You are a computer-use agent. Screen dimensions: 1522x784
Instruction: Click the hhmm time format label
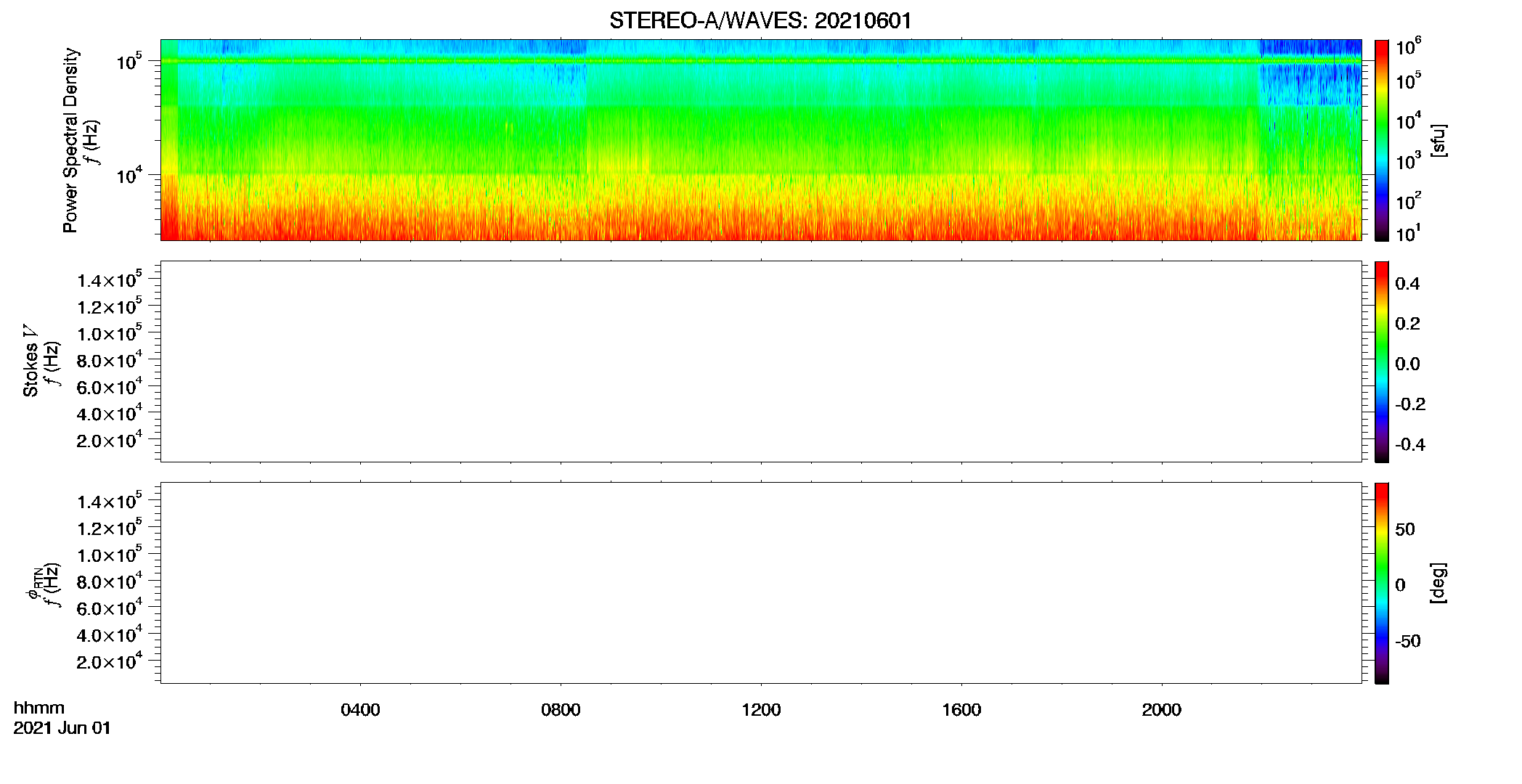click(x=39, y=708)
